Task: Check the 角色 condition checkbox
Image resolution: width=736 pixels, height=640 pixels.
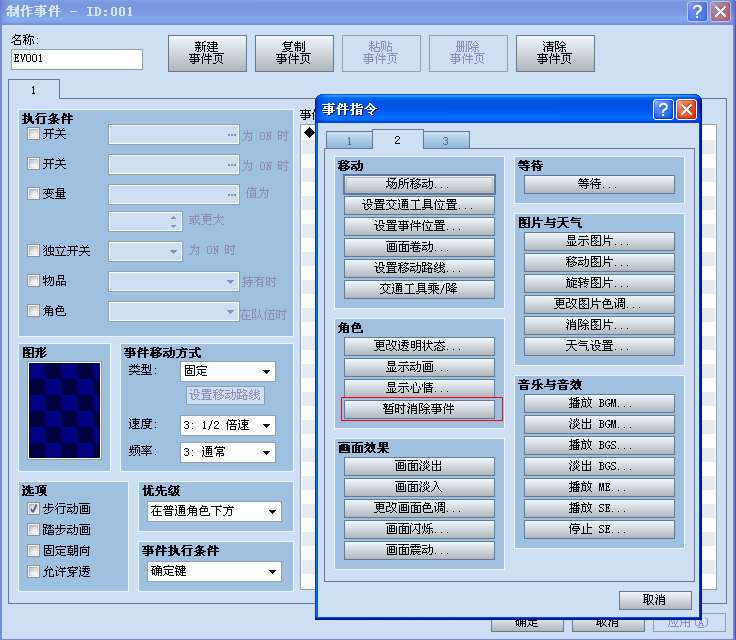Action: point(33,310)
